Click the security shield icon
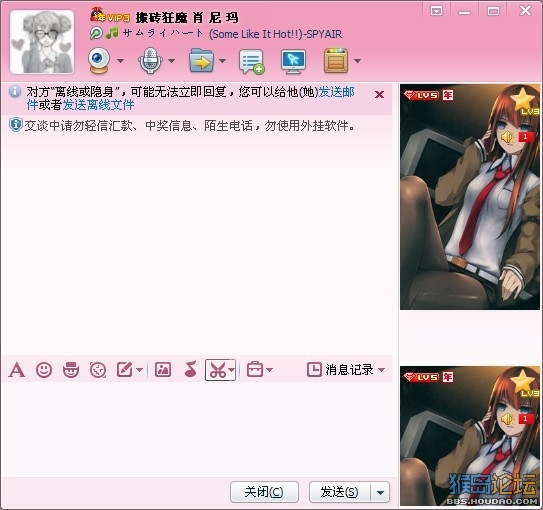Screen dimensions: 543x510 tap(16, 125)
